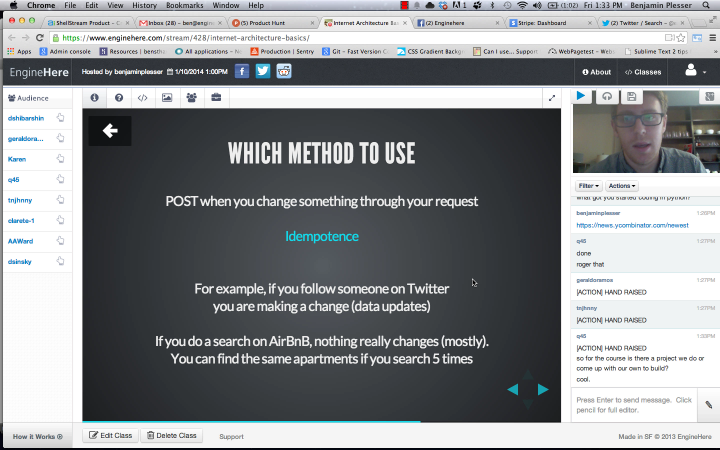Open the Classes menu in header
This screenshot has height=450, width=720.
pos(643,72)
